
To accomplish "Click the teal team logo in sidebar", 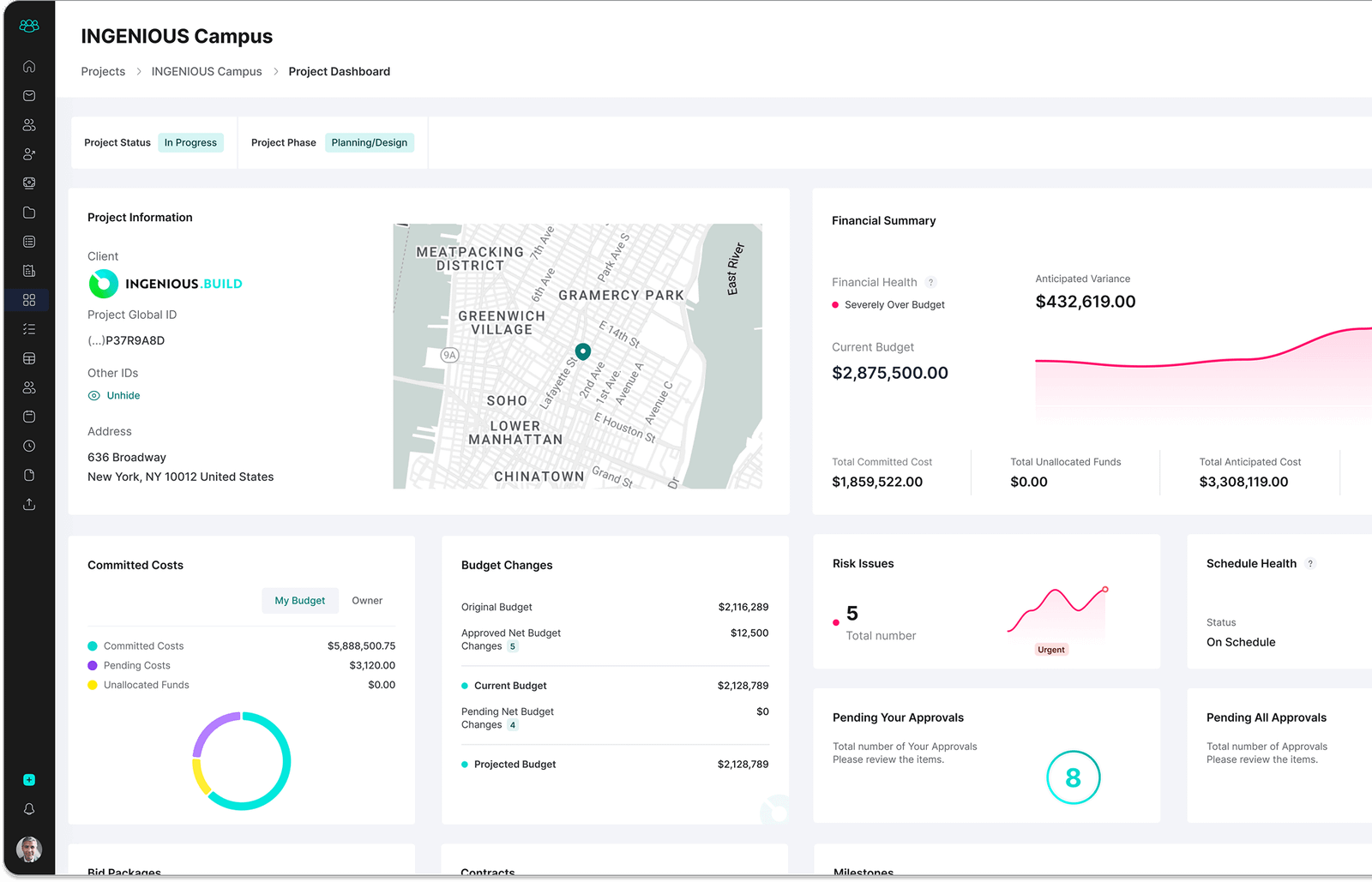I will tap(29, 27).
